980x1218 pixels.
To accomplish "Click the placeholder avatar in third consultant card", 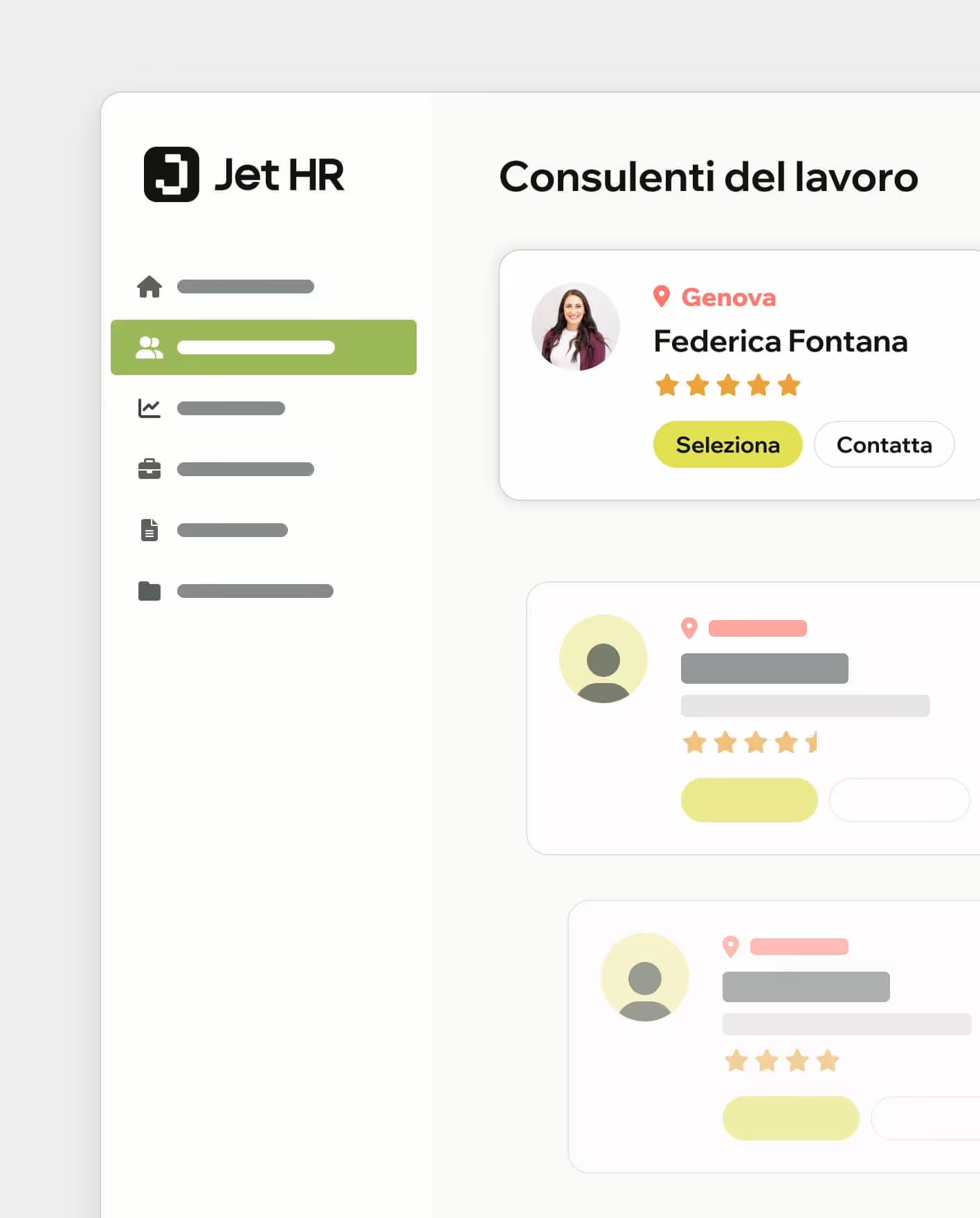I will pos(645,977).
